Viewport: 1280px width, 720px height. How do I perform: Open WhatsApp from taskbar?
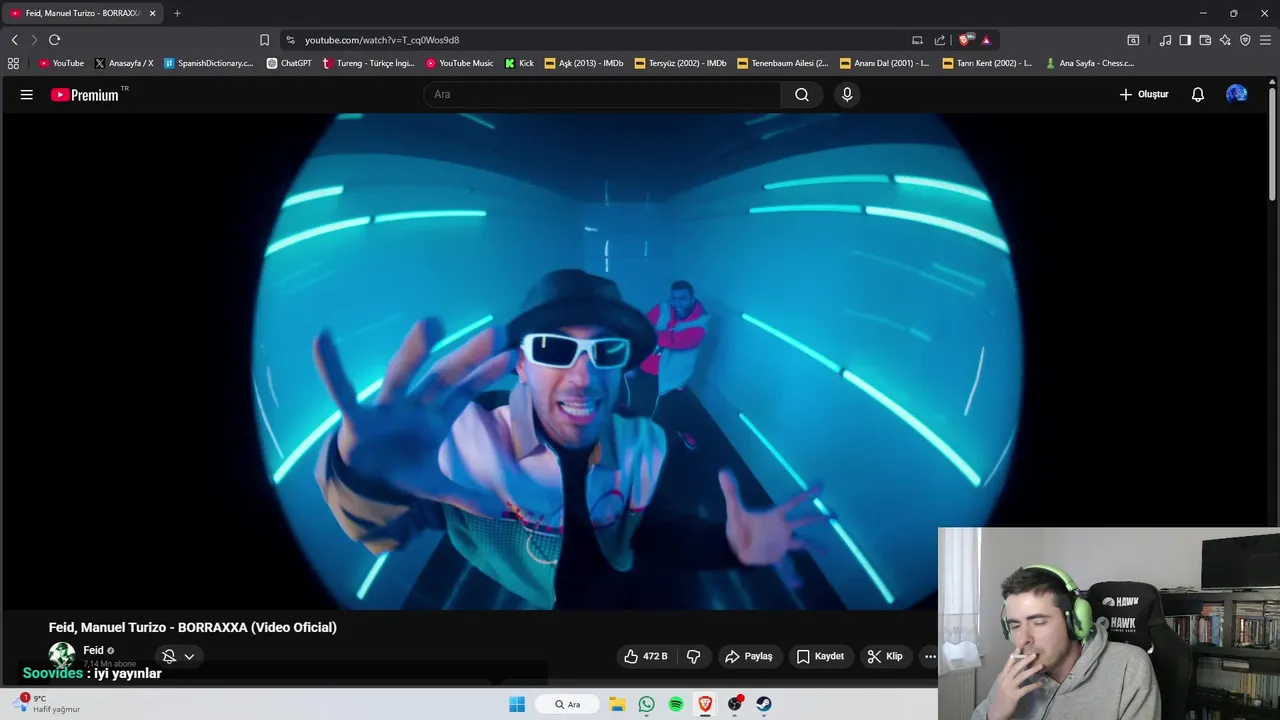pos(646,704)
